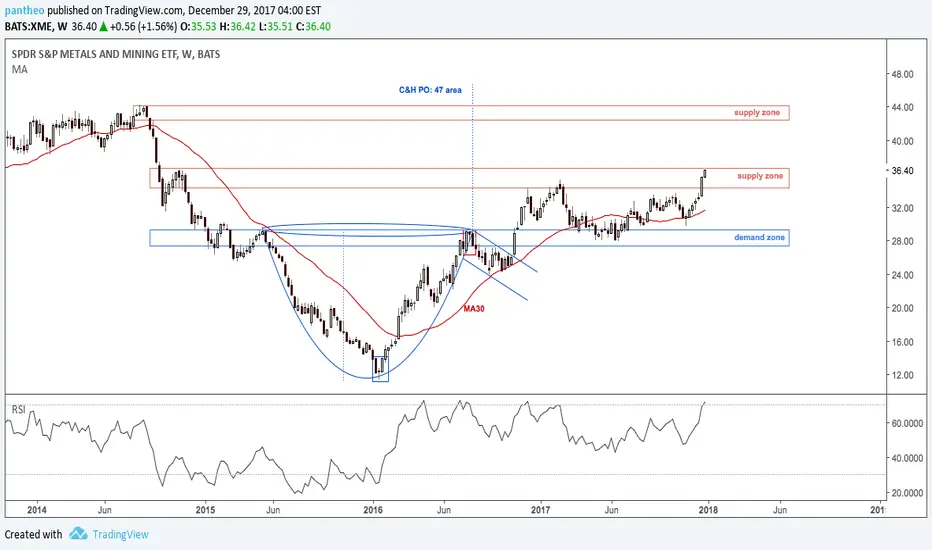This screenshot has width=932, height=550.
Task: Click the small blue box at the 2016 low
Action: 380,369
